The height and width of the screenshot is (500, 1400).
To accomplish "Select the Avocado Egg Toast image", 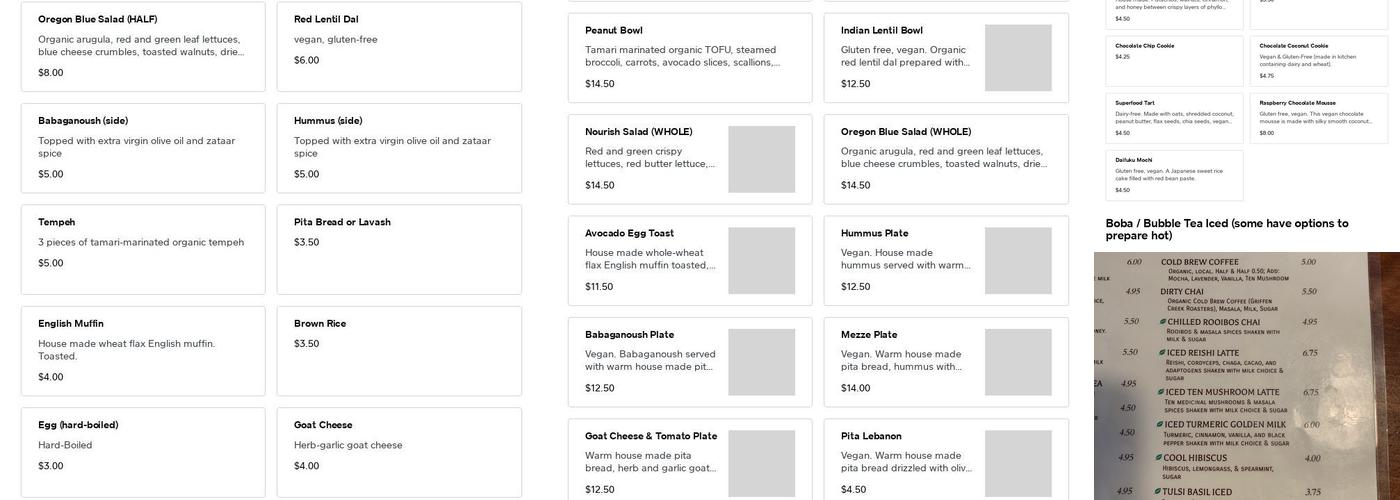I will pos(761,260).
